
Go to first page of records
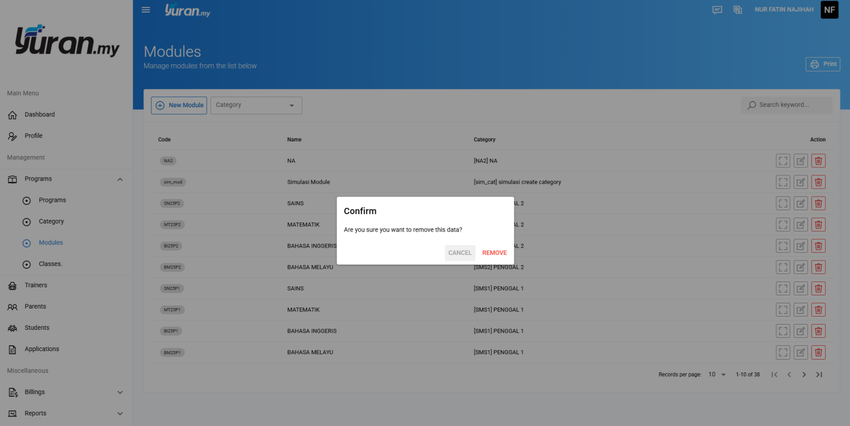774,375
